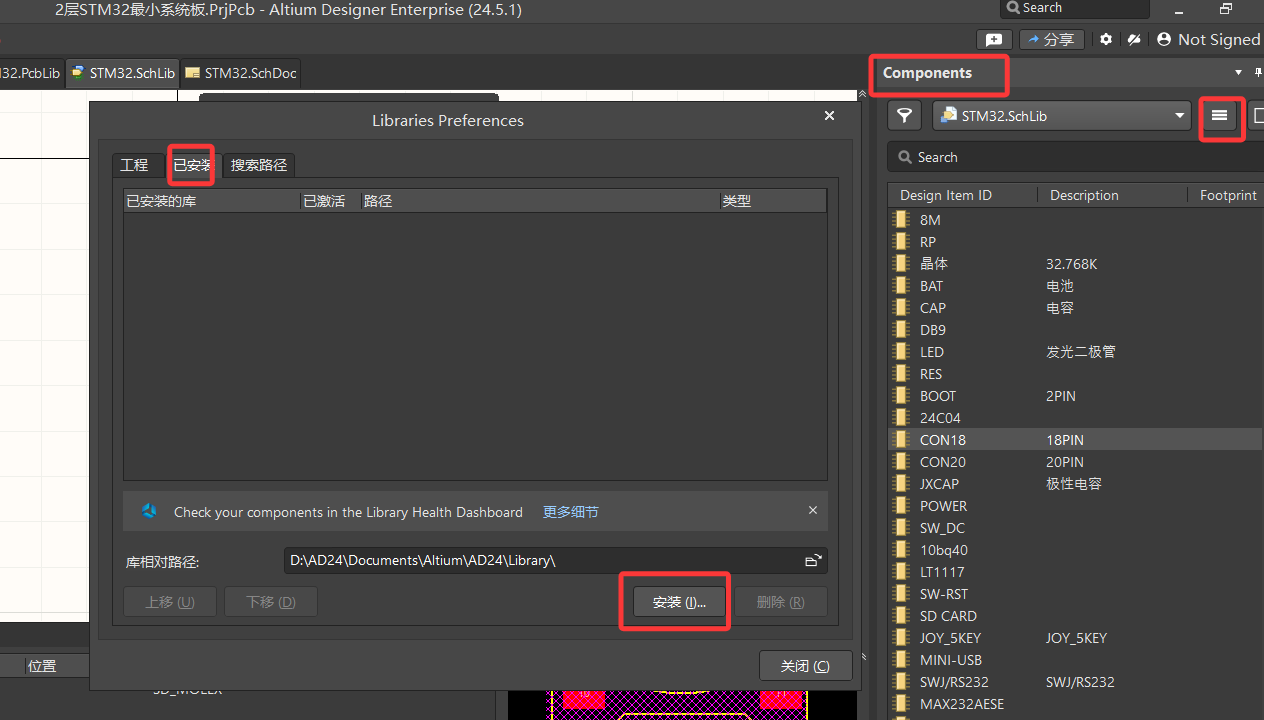1264x720 pixels.
Task: Click the 分享 share button
Action: (1051, 39)
